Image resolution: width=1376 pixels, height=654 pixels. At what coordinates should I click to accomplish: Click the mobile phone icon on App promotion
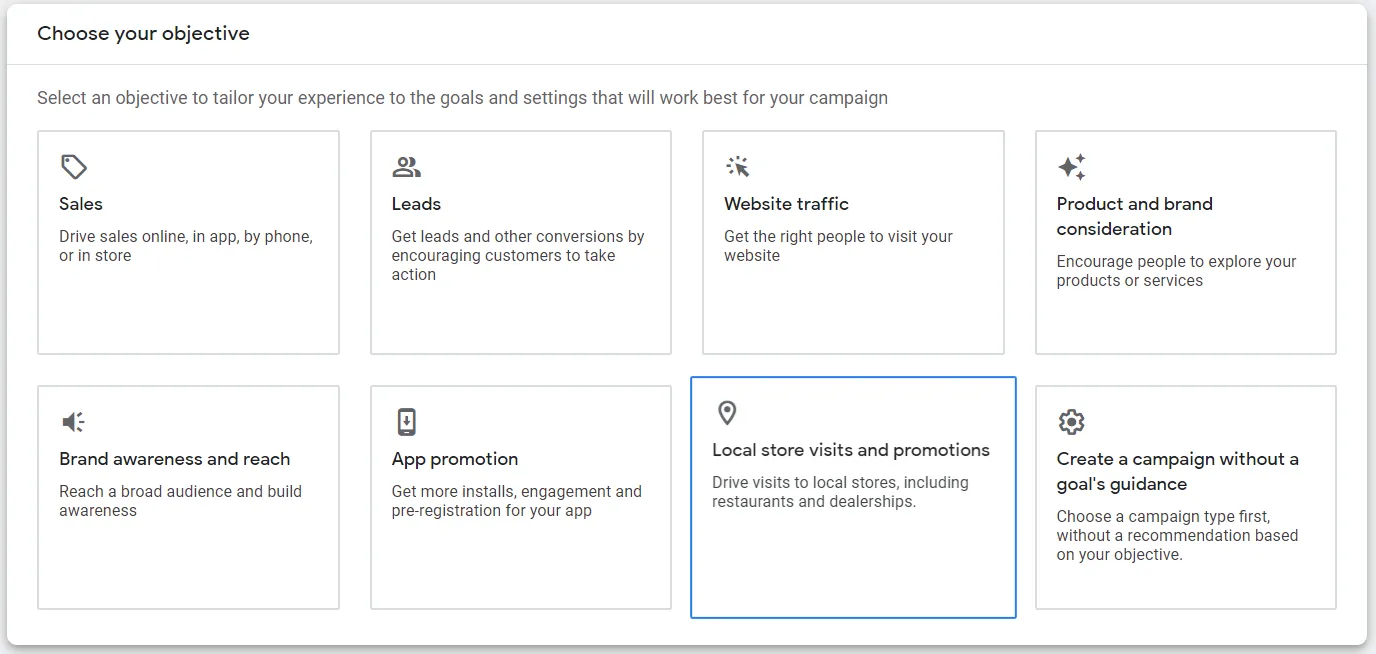(404, 421)
